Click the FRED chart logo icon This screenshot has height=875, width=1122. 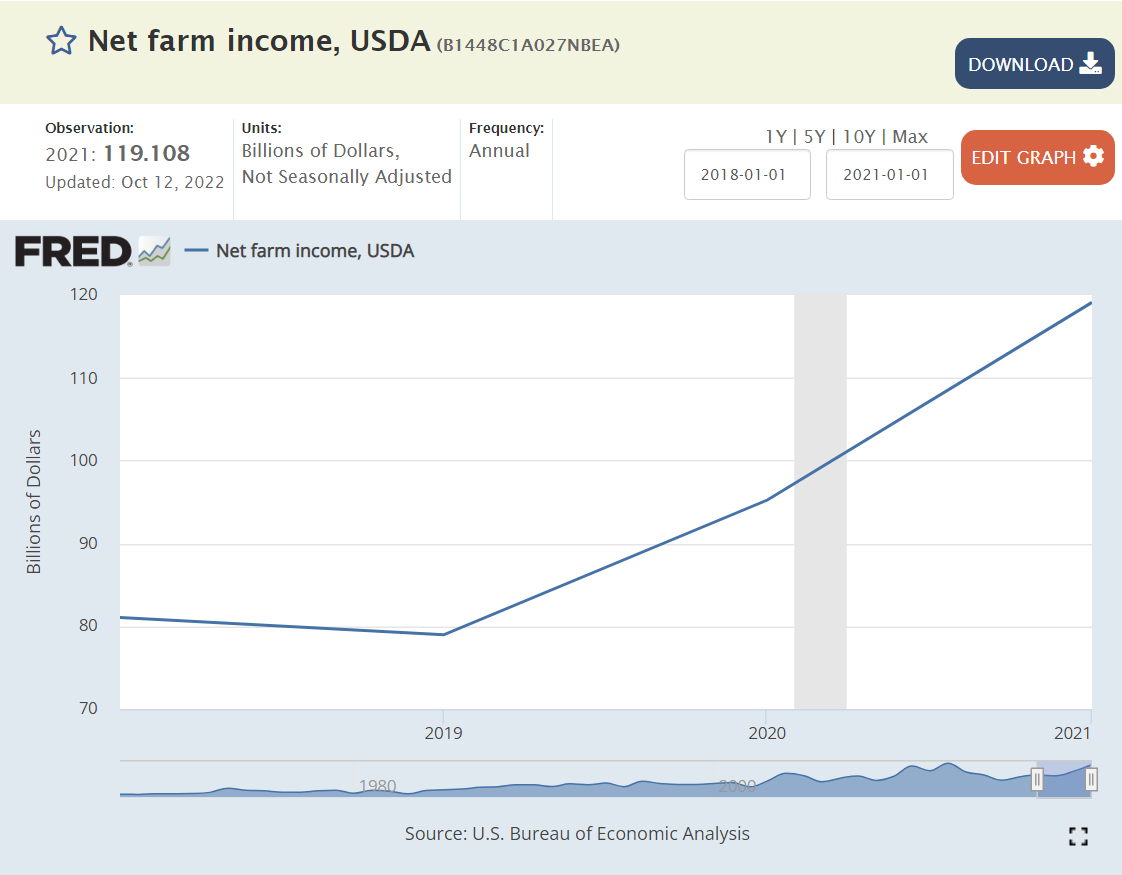point(154,251)
